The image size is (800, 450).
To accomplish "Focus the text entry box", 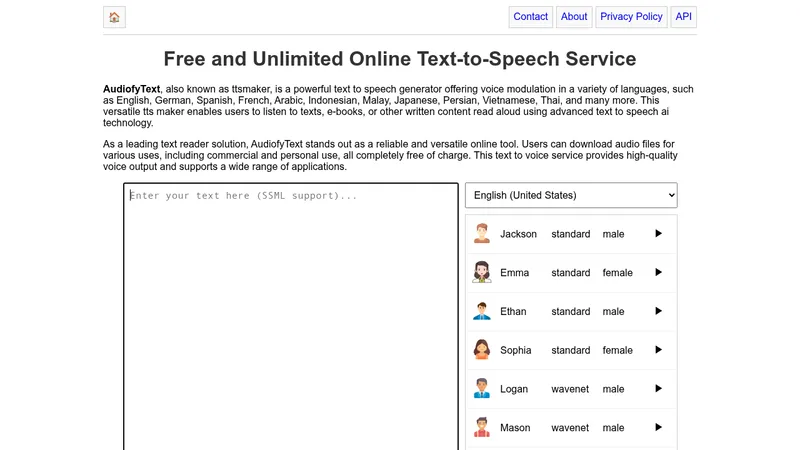I will click(291, 316).
